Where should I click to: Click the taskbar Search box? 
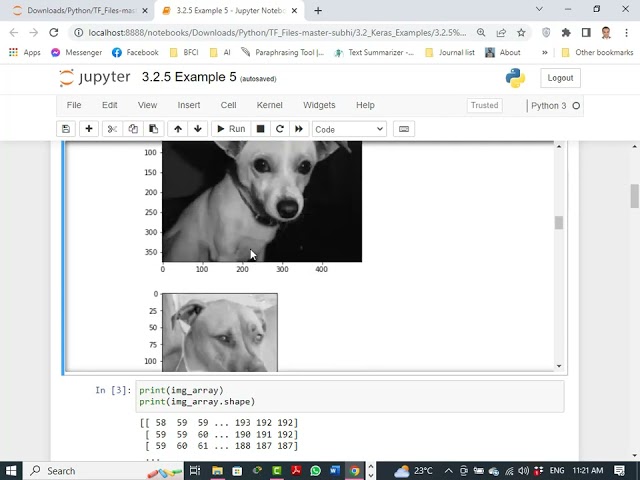pyautogui.click(x=104, y=471)
